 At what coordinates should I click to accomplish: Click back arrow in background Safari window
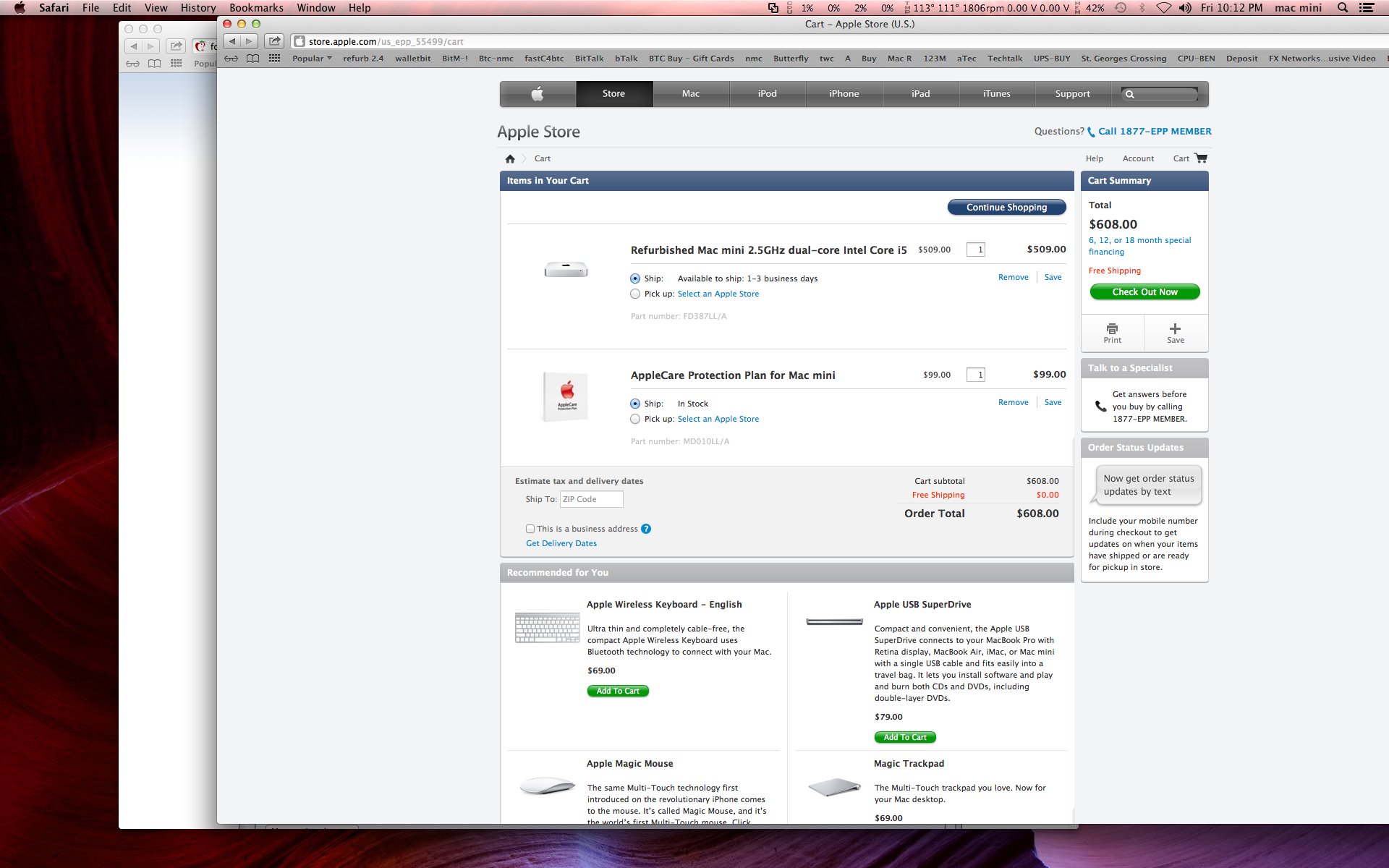pyautogui.click(x=133, y=46)
